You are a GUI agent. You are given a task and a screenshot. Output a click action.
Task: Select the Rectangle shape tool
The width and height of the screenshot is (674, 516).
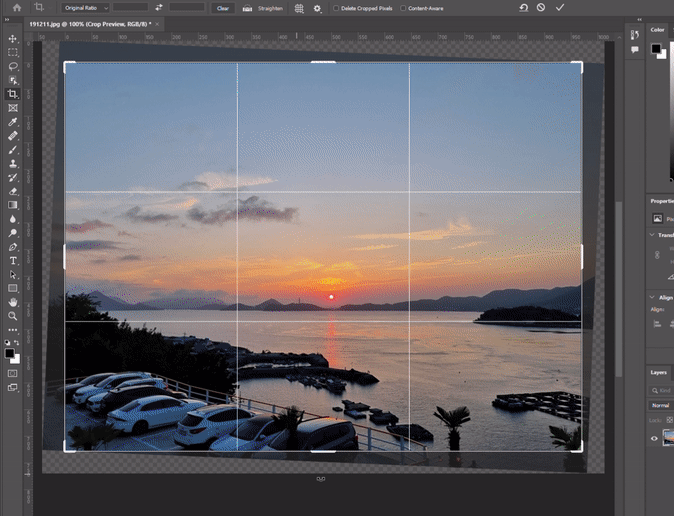12,288
